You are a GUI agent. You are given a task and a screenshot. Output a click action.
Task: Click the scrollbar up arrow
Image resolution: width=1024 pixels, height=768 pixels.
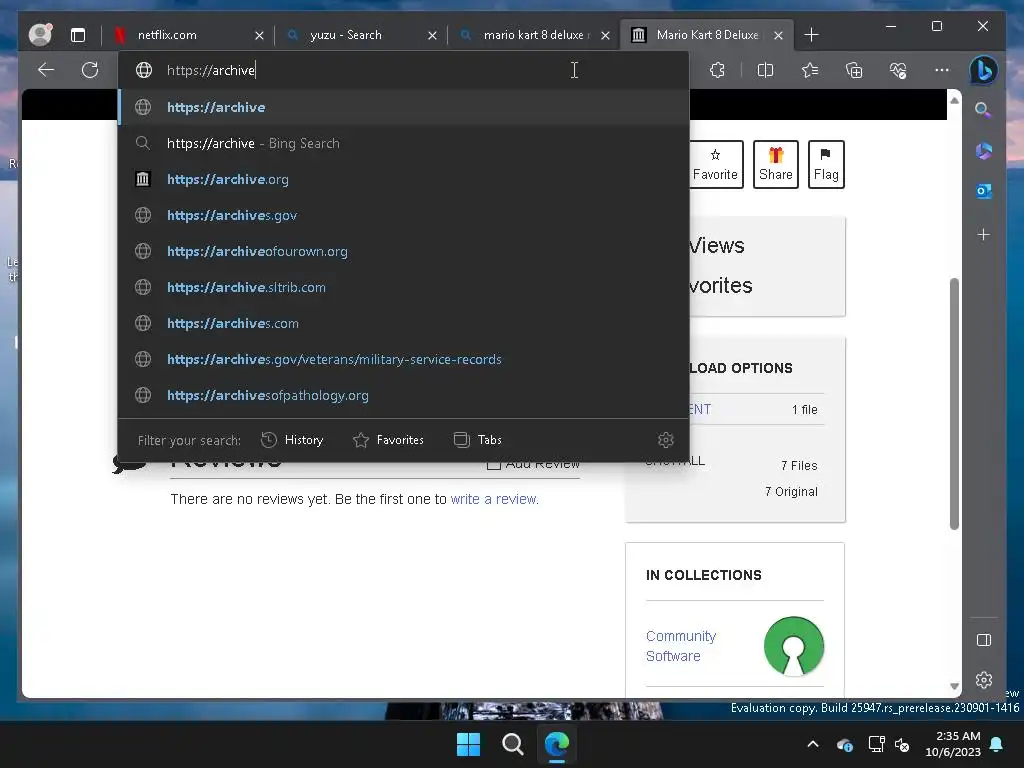point(954,100)
